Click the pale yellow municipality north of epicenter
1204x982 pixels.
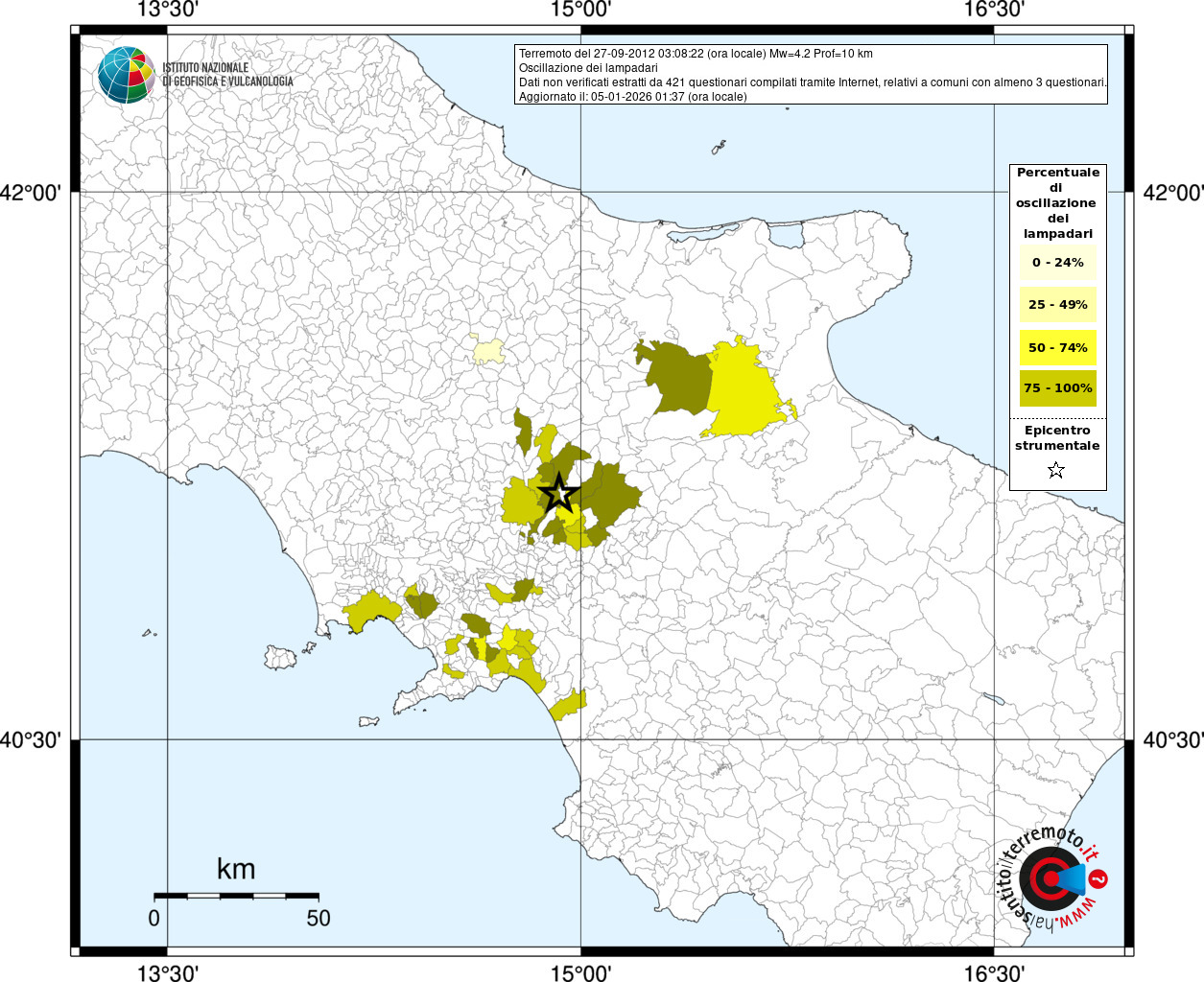[488, 350]
